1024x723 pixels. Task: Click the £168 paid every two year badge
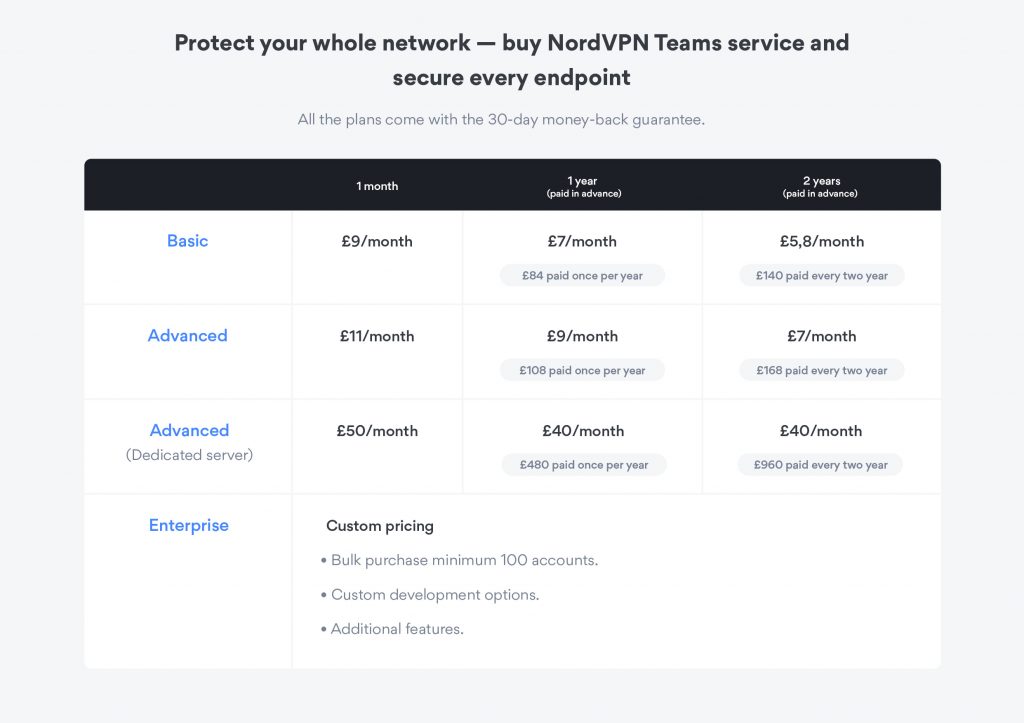(821, 371)
